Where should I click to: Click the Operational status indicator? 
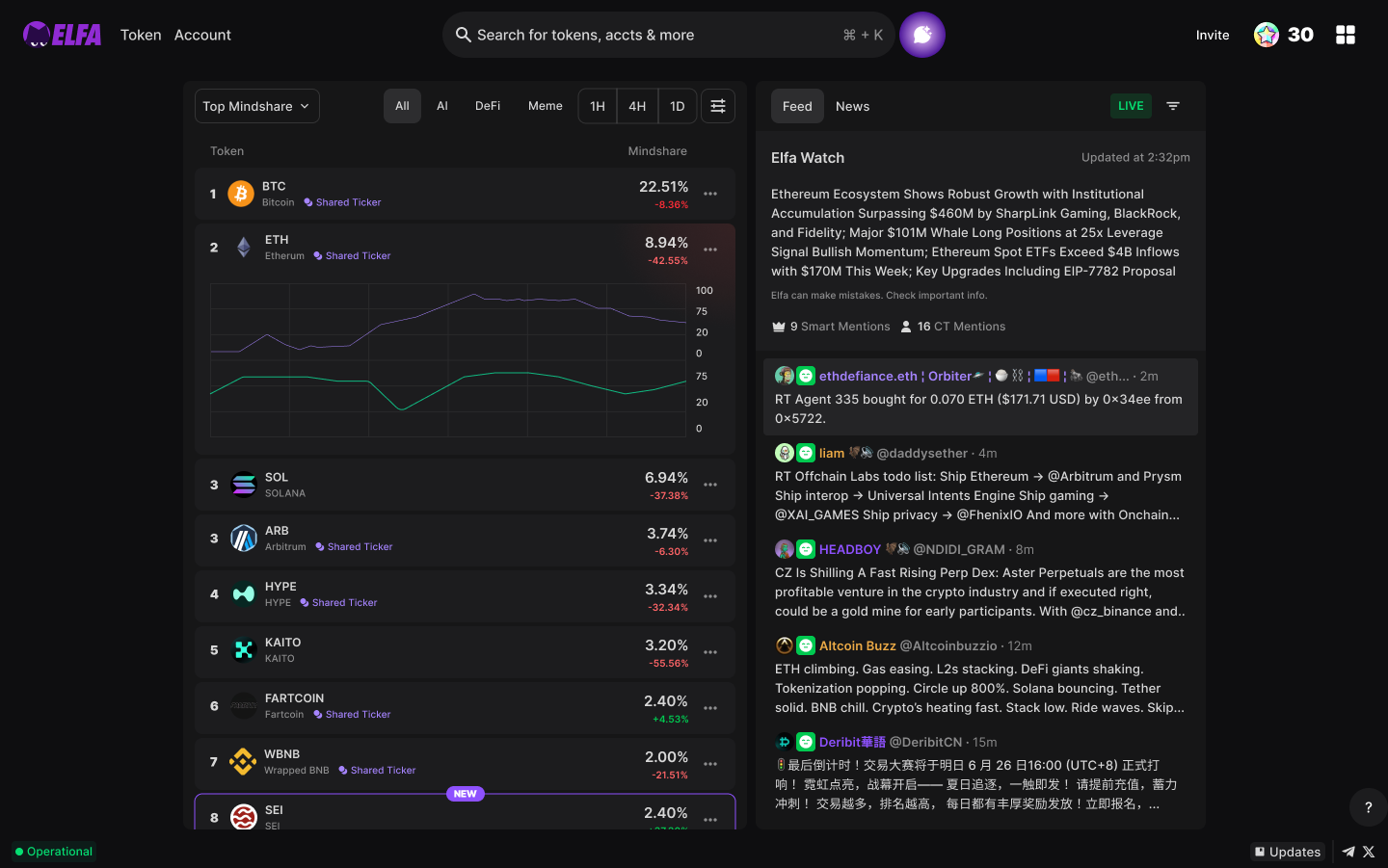[54, 852]
